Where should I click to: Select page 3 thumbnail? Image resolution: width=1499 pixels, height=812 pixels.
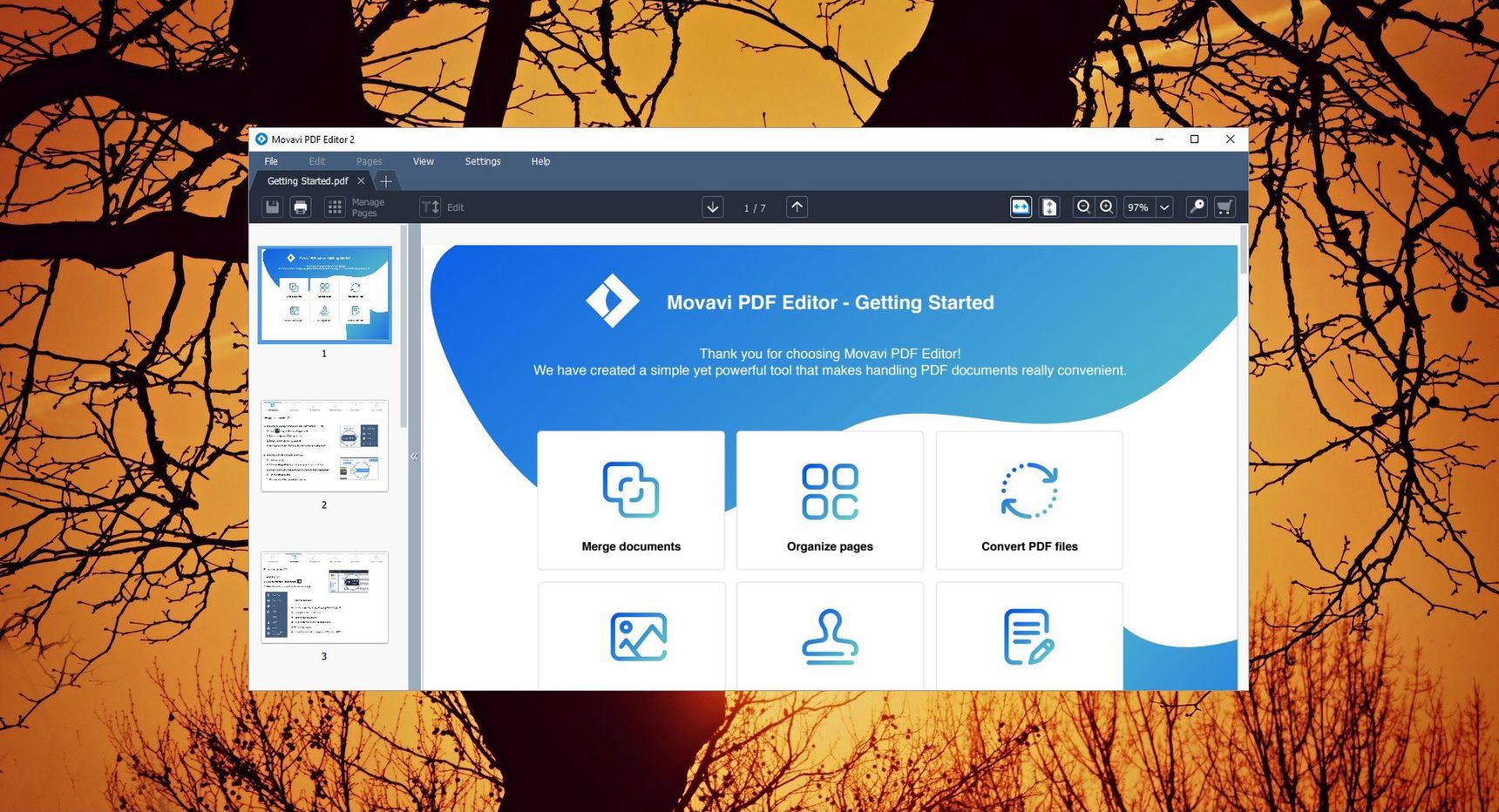pos(324,598)
